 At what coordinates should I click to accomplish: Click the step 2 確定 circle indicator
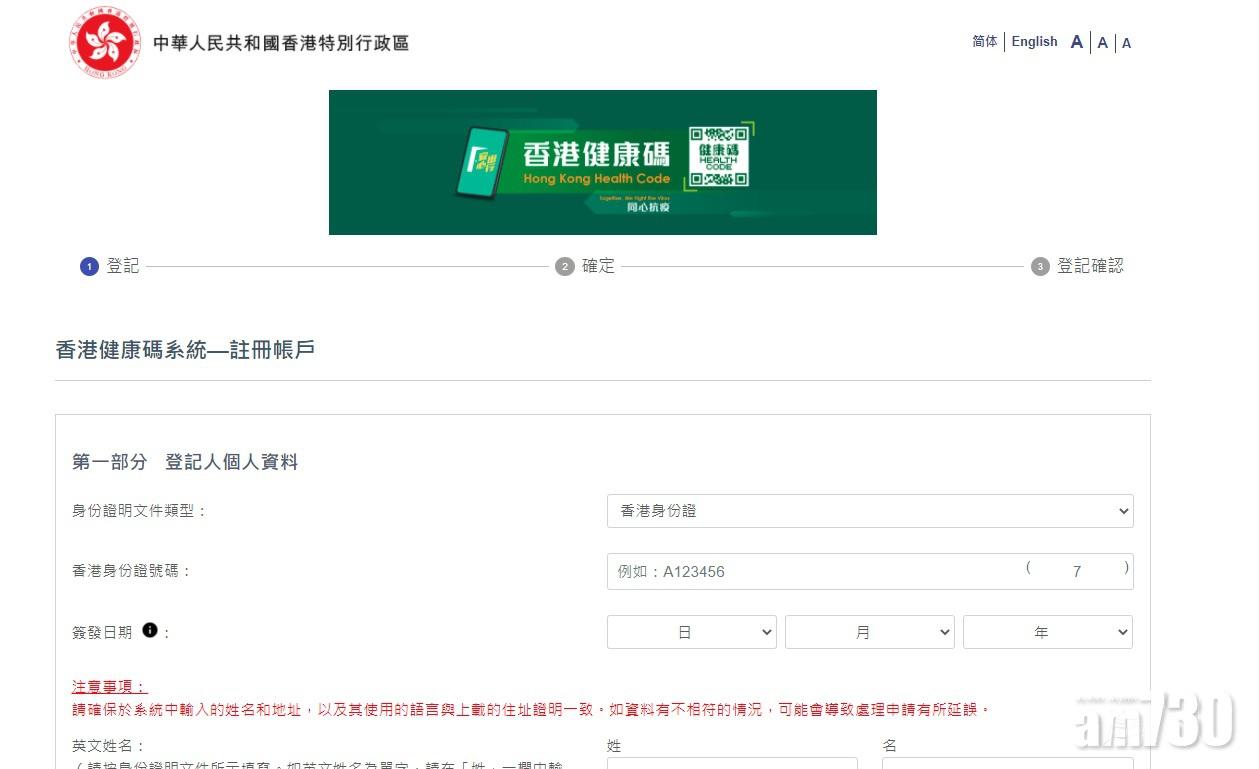[x=565, y=267]
